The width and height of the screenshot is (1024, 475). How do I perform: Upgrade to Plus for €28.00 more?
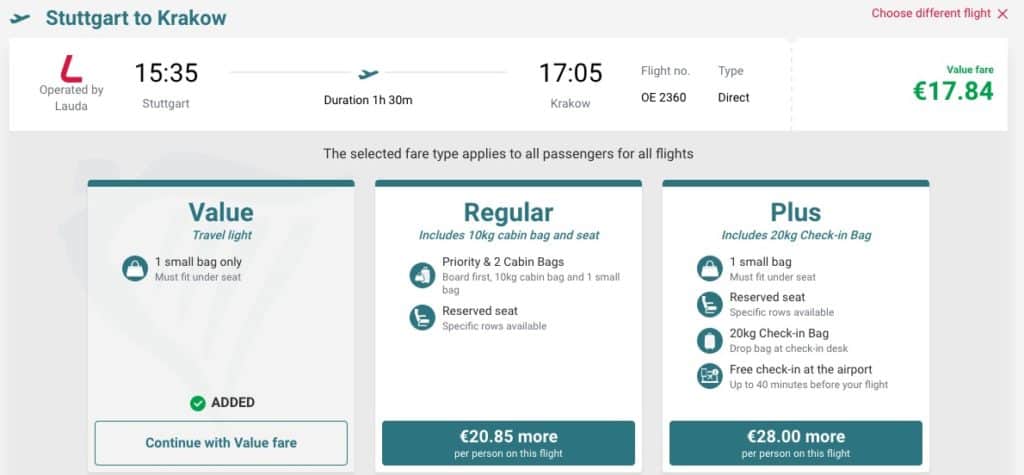coord(795,443)
